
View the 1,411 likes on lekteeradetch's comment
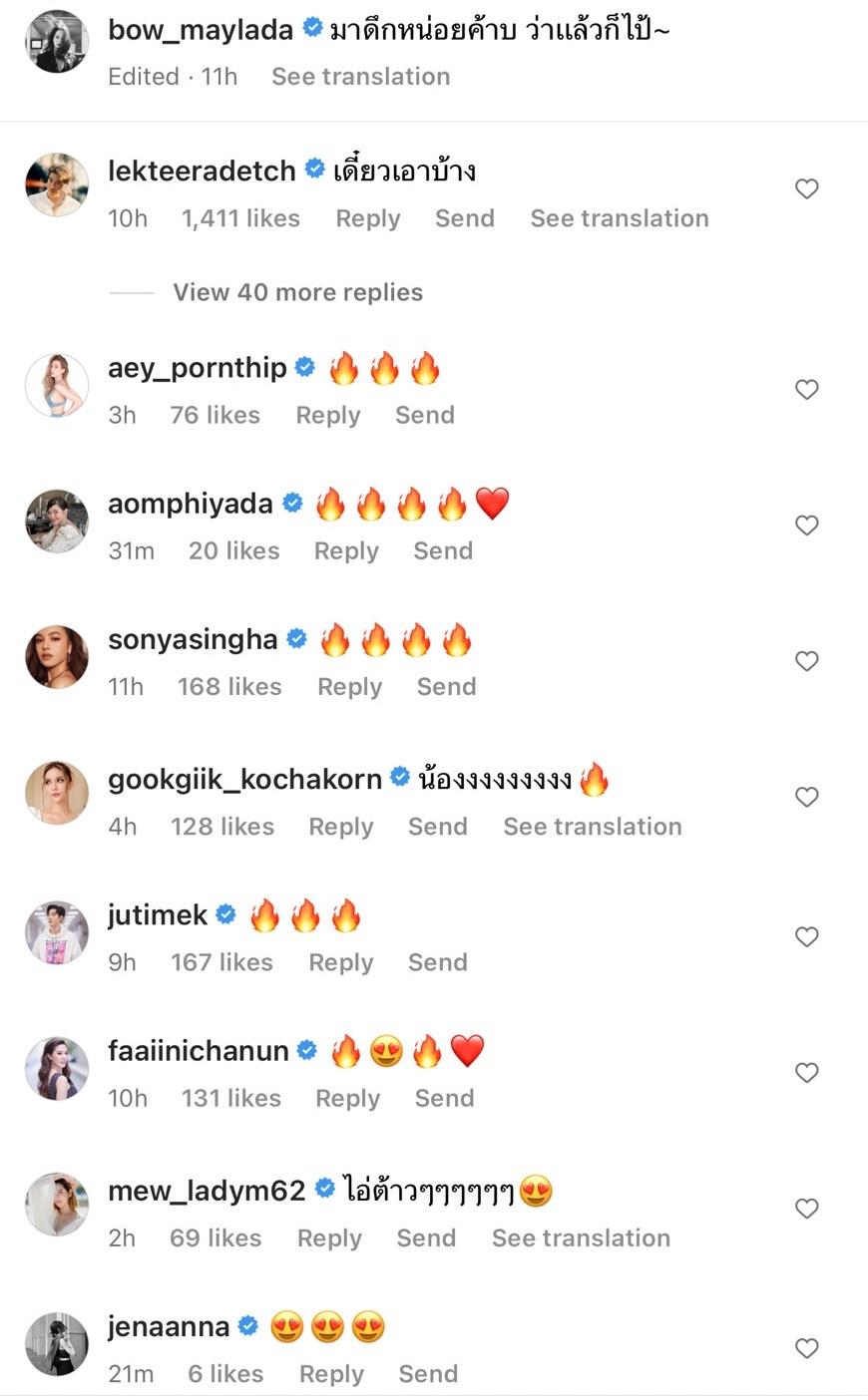coord(240,218)
